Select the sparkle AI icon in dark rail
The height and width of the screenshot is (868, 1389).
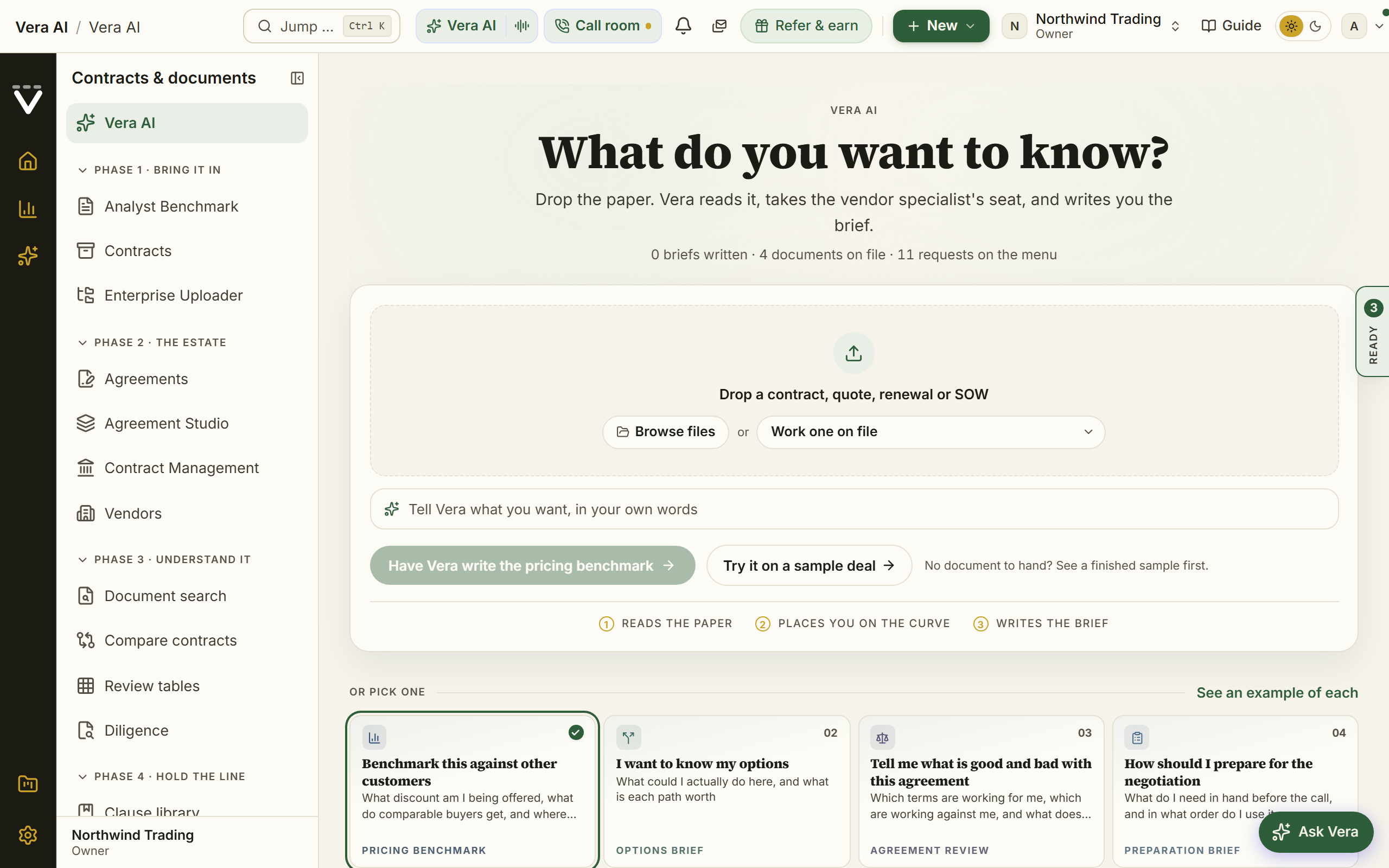[x=28, y=256]
